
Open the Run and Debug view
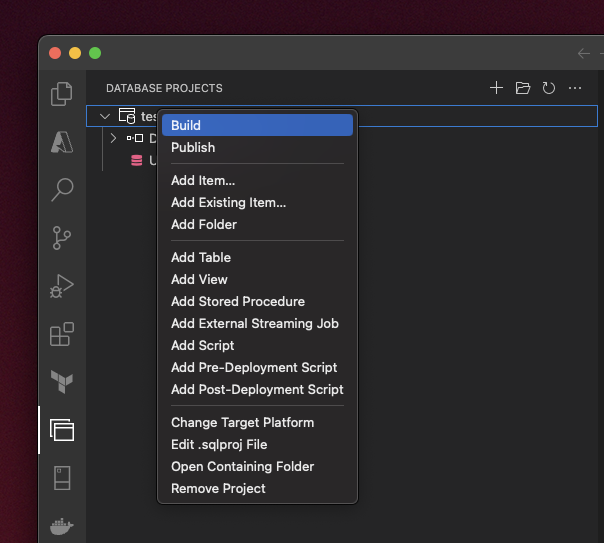(x=62, y=286)
